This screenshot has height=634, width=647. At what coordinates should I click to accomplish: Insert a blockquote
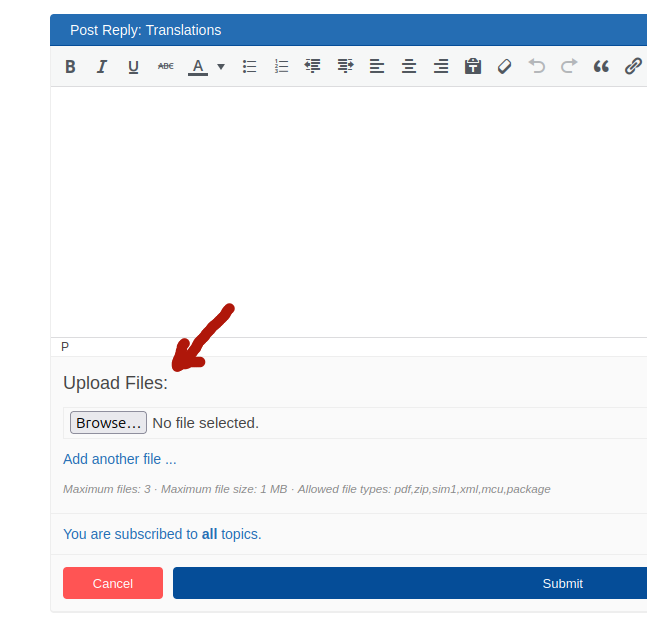tap(601, 67)
